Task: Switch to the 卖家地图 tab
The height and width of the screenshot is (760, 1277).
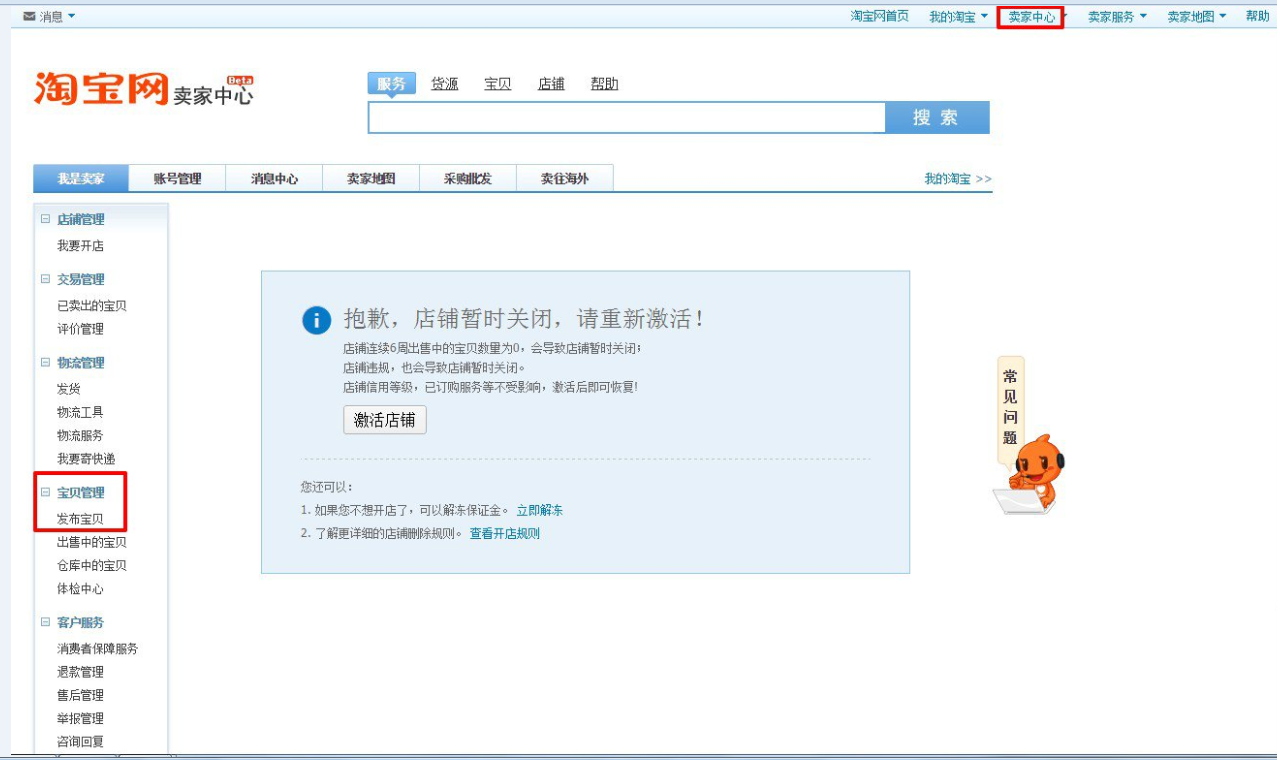Action: pyautogui.click(x=371, y=179)
